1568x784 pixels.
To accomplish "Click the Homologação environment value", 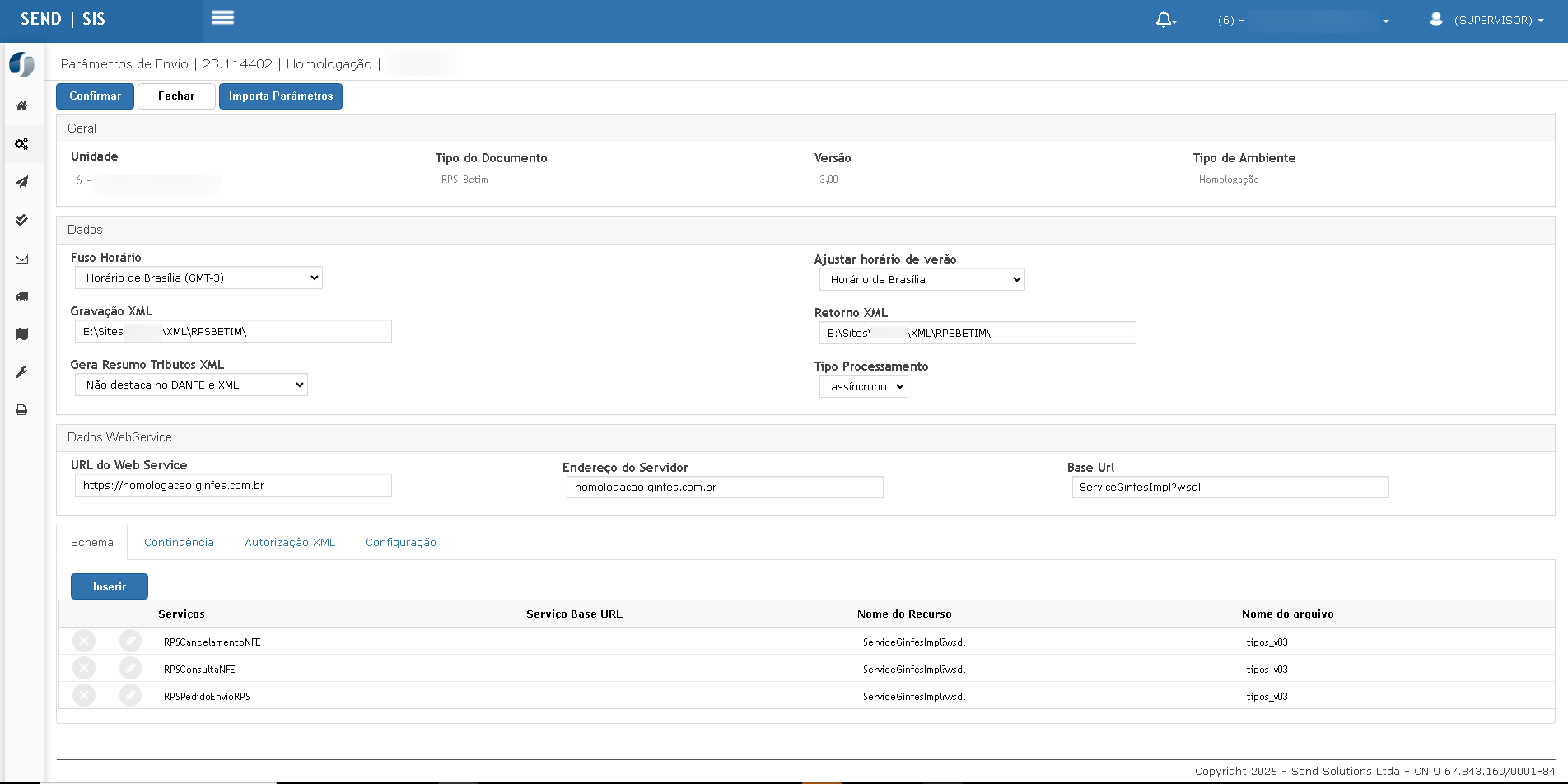I will click(x=1229, y=180).
